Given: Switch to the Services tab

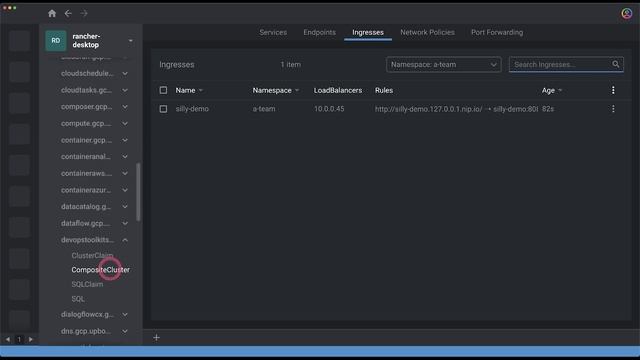Looking at the screenshot, I should [273, 32].
